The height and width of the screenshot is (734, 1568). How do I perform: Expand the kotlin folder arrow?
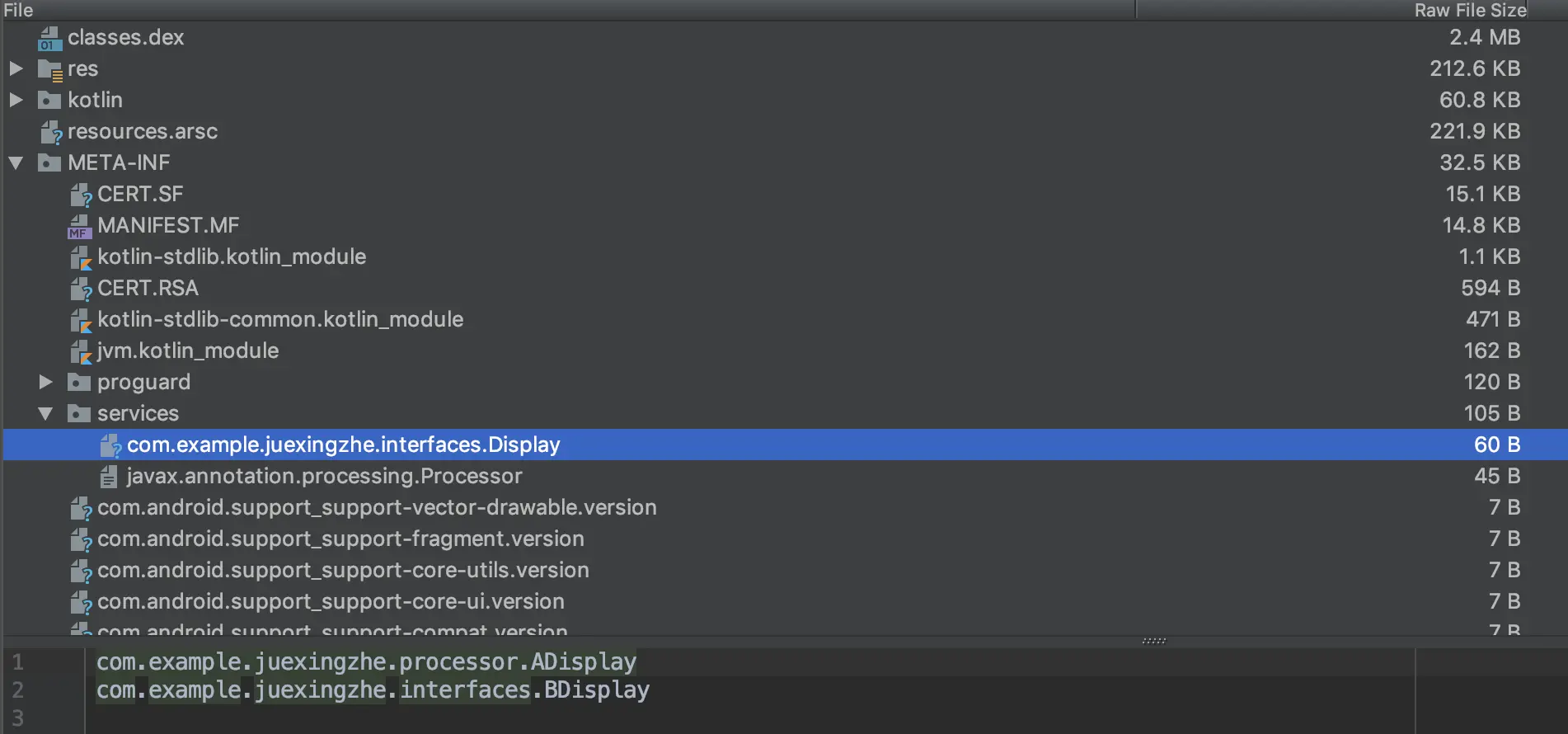point(16,100)
